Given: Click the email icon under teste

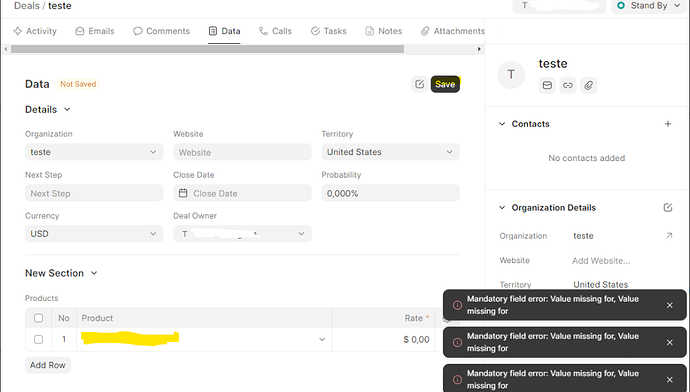Looking at the screenshot, I should coord(547,85).
